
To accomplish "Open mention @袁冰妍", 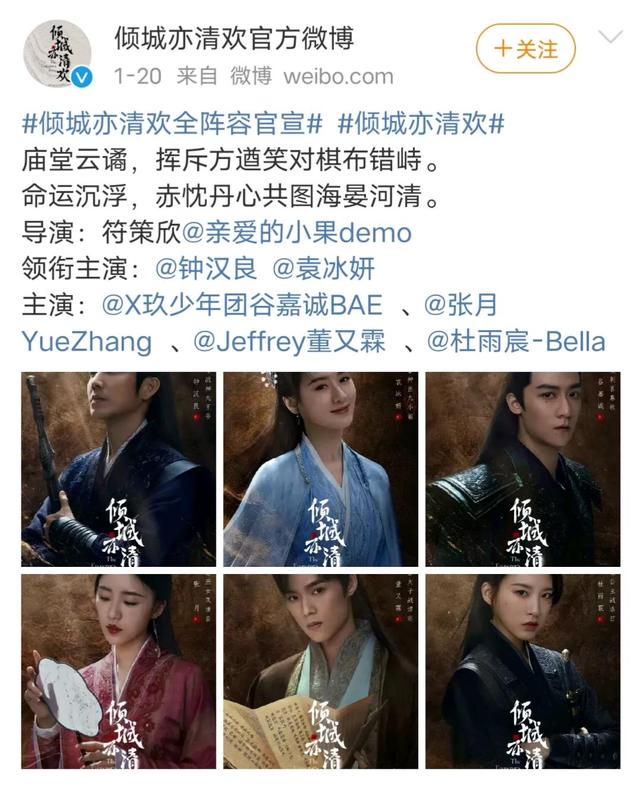I will pos(324,269).
